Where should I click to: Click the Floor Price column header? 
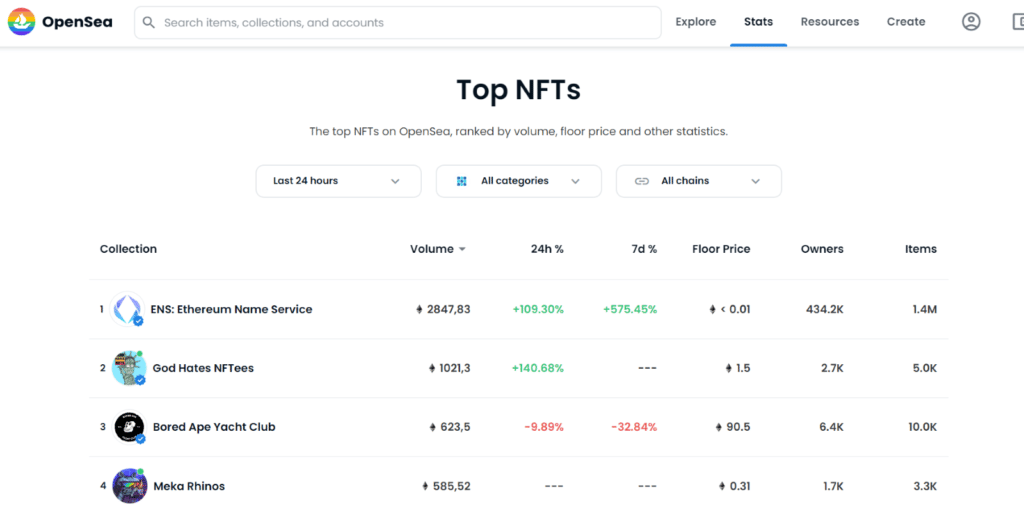(721, 249)
